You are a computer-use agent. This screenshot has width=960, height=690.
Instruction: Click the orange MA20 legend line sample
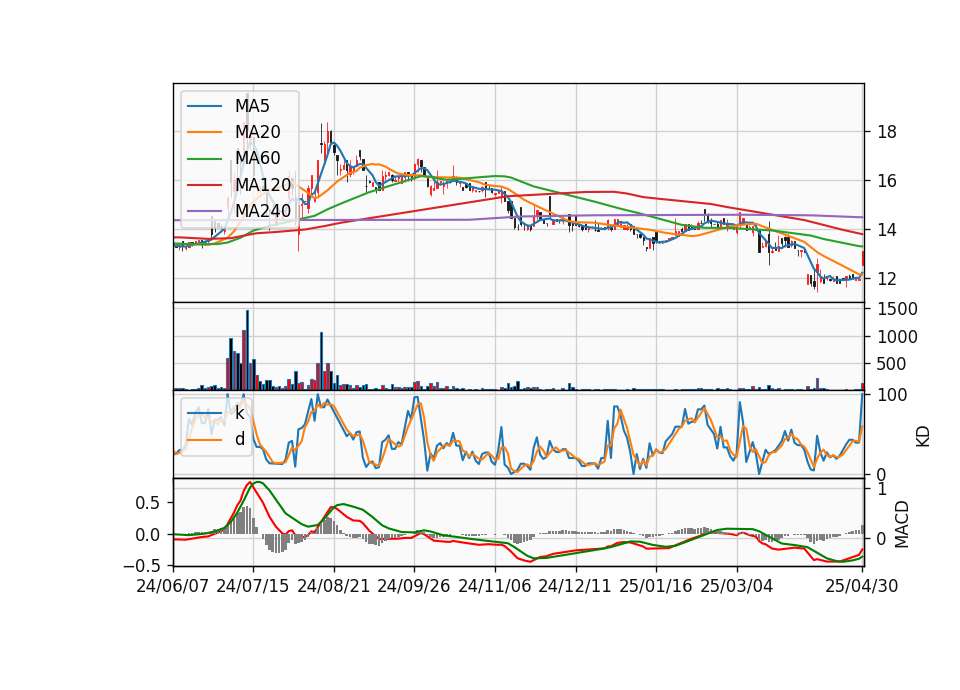pyautogui.click(x=204, y=132)
